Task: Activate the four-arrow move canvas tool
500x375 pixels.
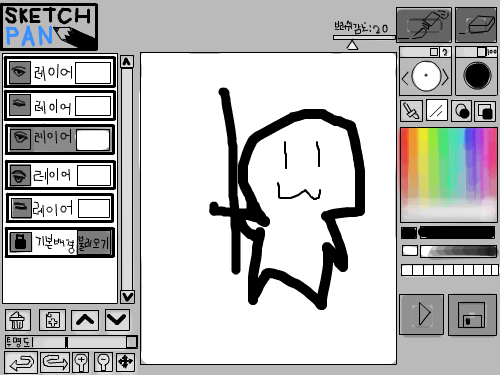Action: pos(126,362)
